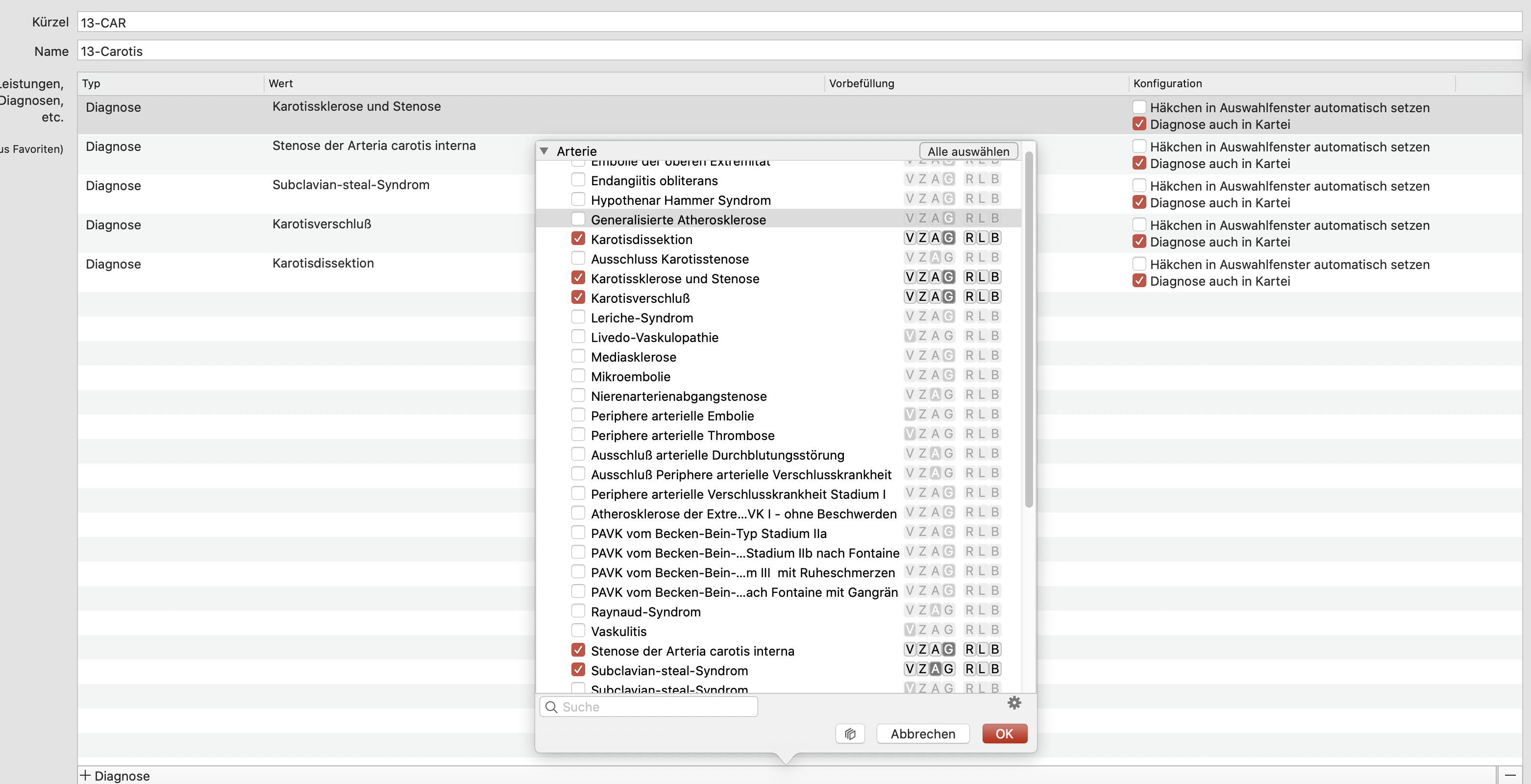Uncheck Diagnose auch in Kartei for Karotisdissektion
The width and height of the screenshot is (1531, 784).
[1139, 281]
